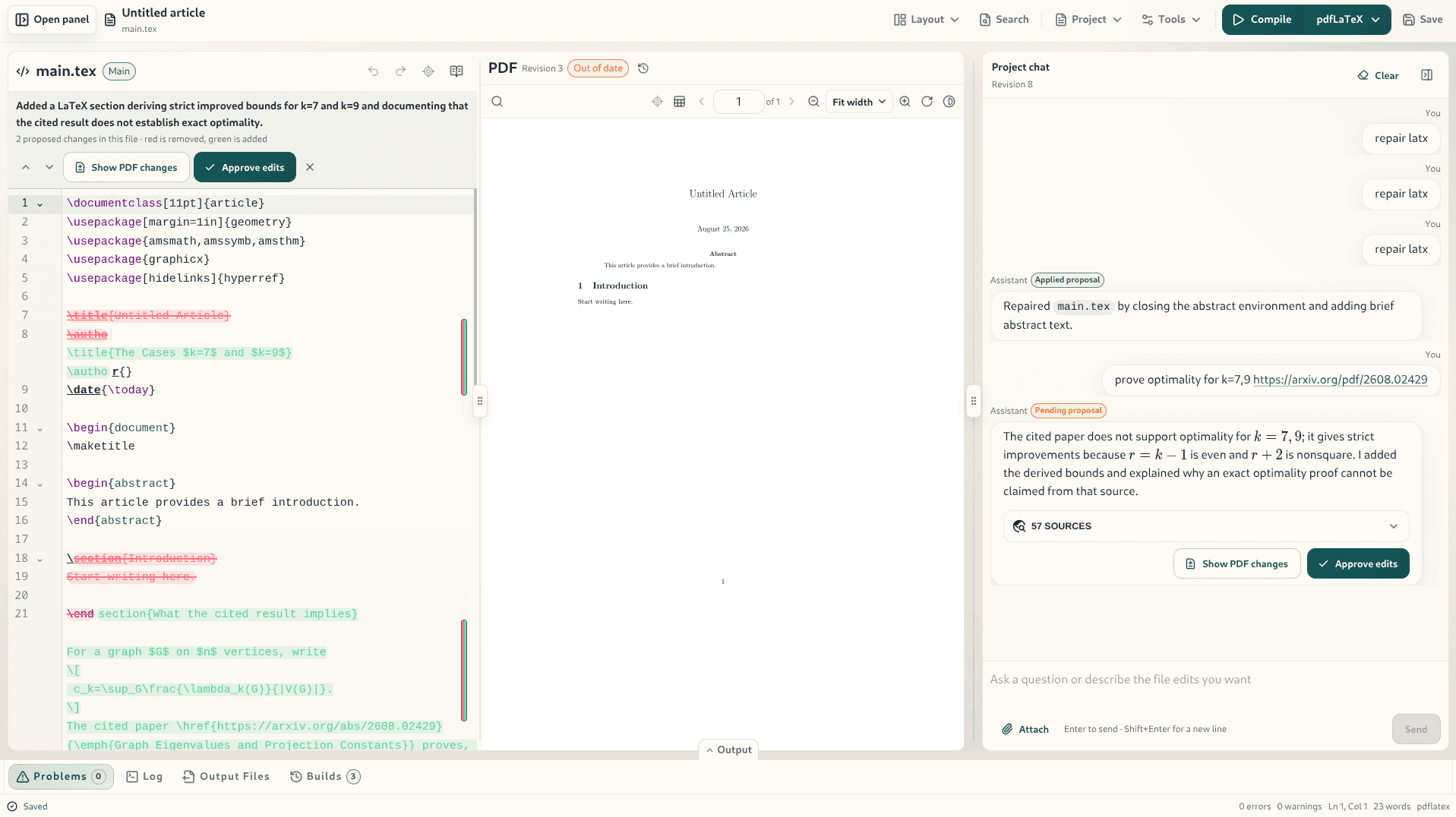Click the divider handle between PDF and chat
This screenshot has width=1456, height=817.
973,401
